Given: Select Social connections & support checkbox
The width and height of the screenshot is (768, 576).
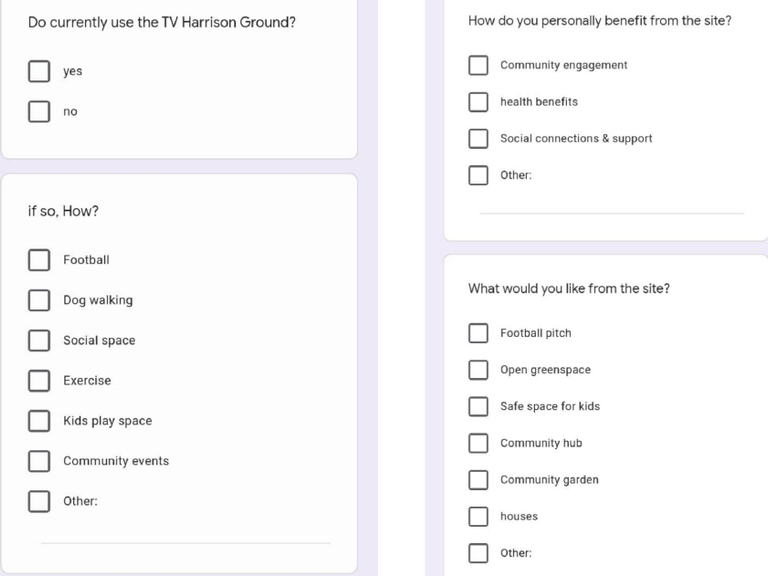Looking at the screenshot, I should tap(478, 138).
